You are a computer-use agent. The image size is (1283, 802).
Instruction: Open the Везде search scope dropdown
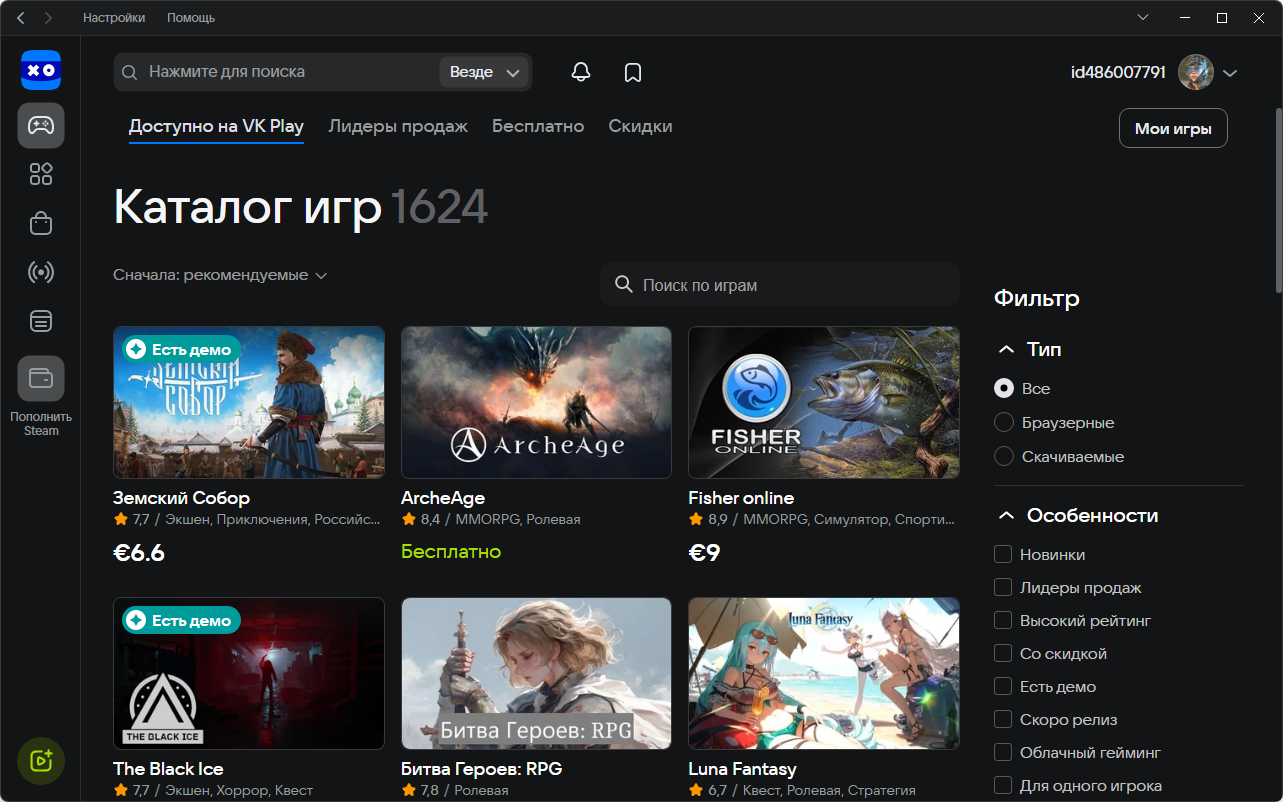(484, 71)
